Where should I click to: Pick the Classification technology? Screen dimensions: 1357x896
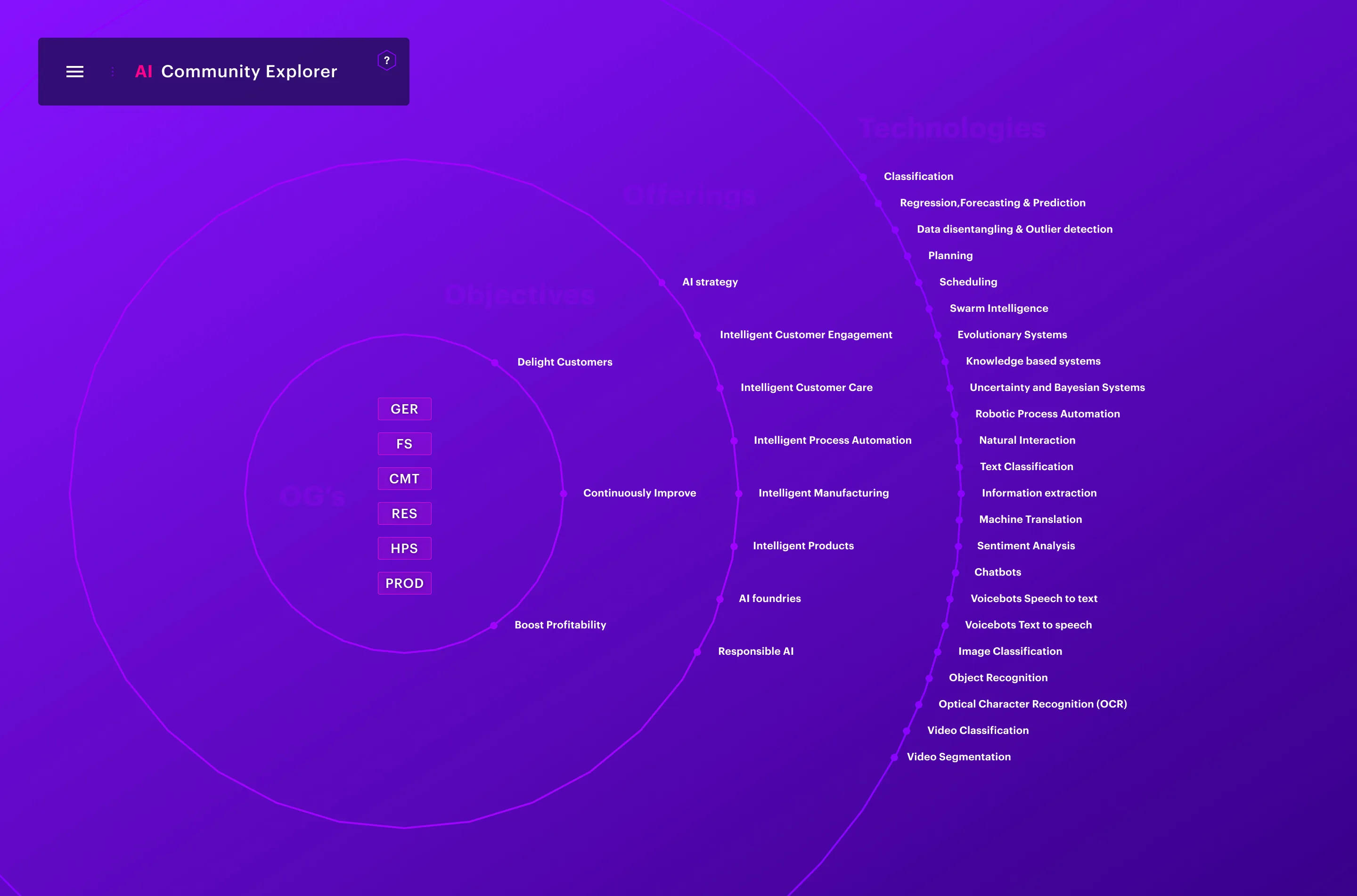918,176
